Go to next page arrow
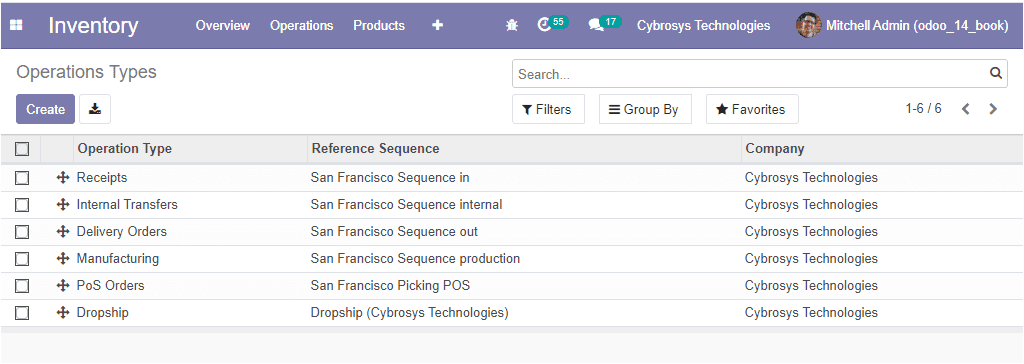Screen dimensions: 1024x364 (x=993, y=109)
